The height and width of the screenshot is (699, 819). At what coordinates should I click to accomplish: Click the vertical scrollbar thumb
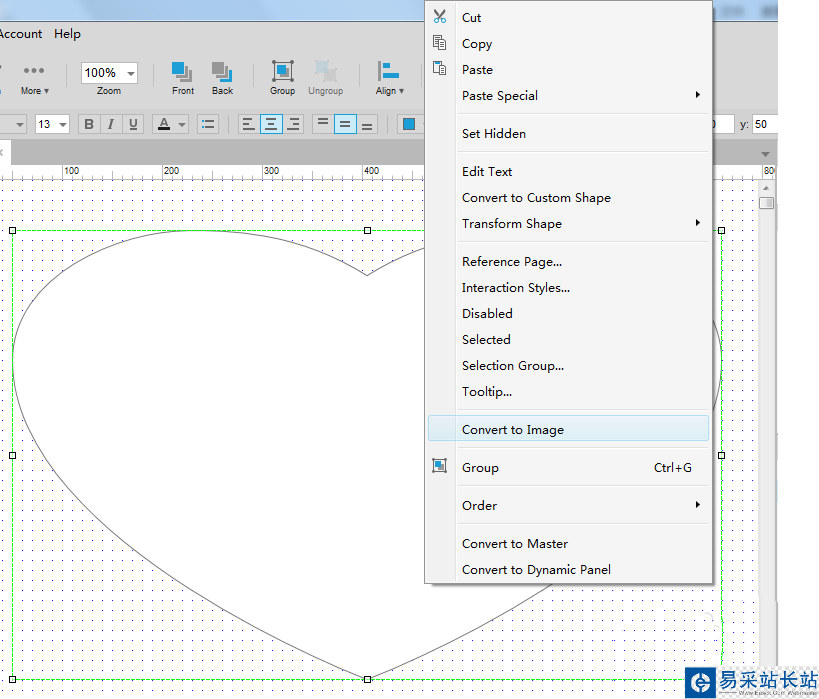(x=766, y=203)
